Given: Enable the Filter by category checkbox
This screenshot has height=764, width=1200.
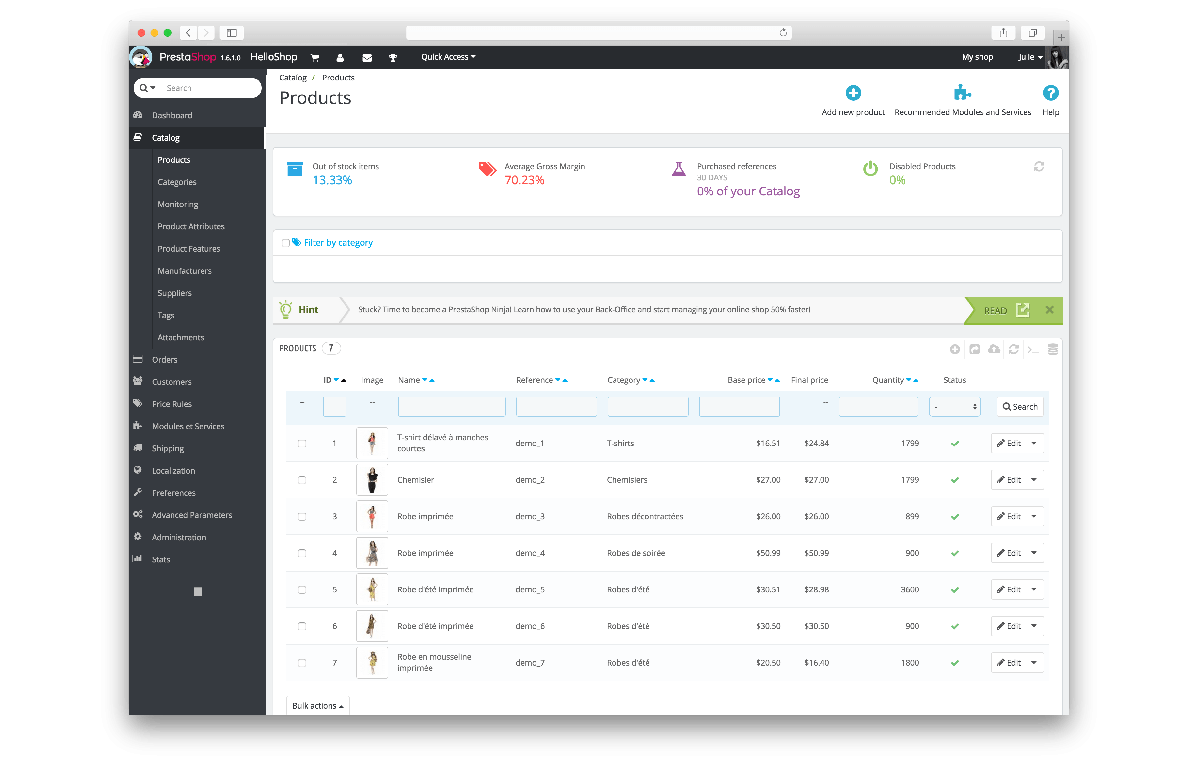Looking at the screenshot, I should 286,243.
